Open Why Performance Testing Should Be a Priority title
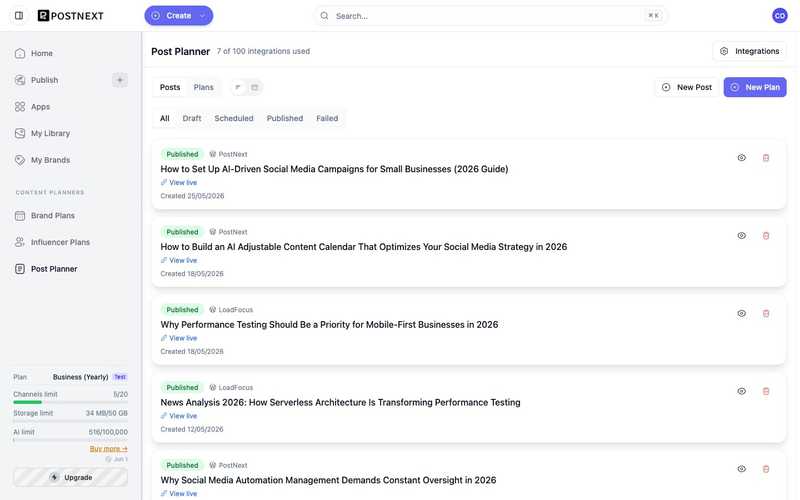 329,324
